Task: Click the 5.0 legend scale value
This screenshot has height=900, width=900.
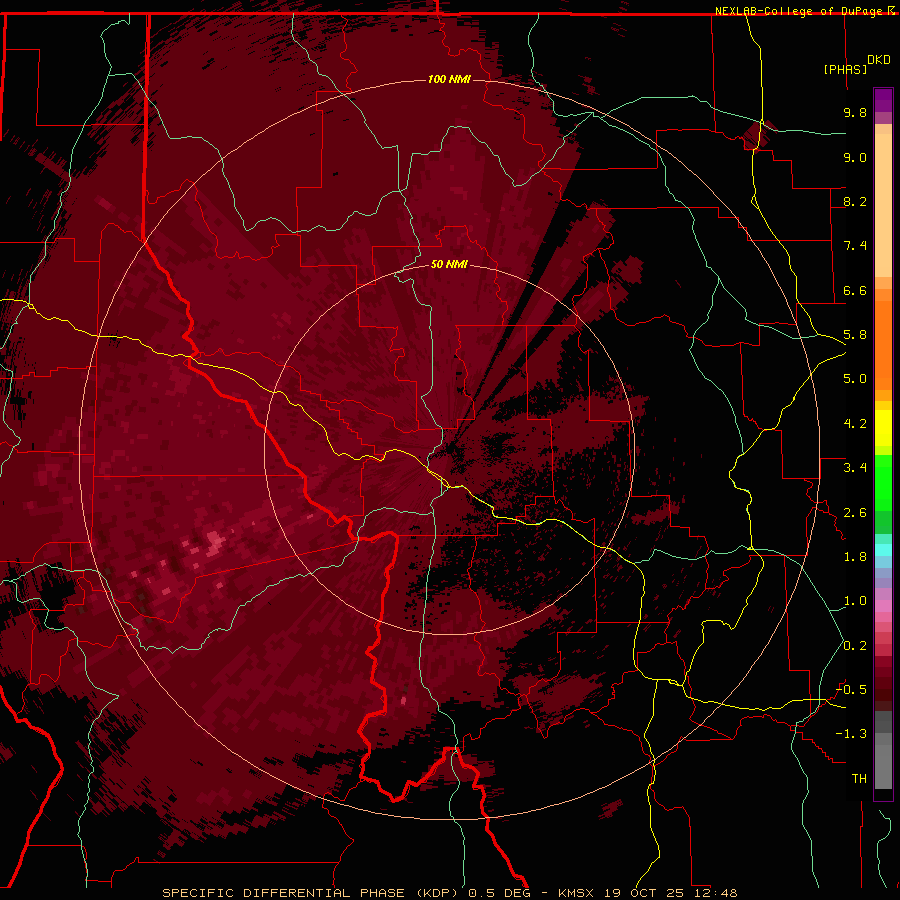Action: [855, 379]
